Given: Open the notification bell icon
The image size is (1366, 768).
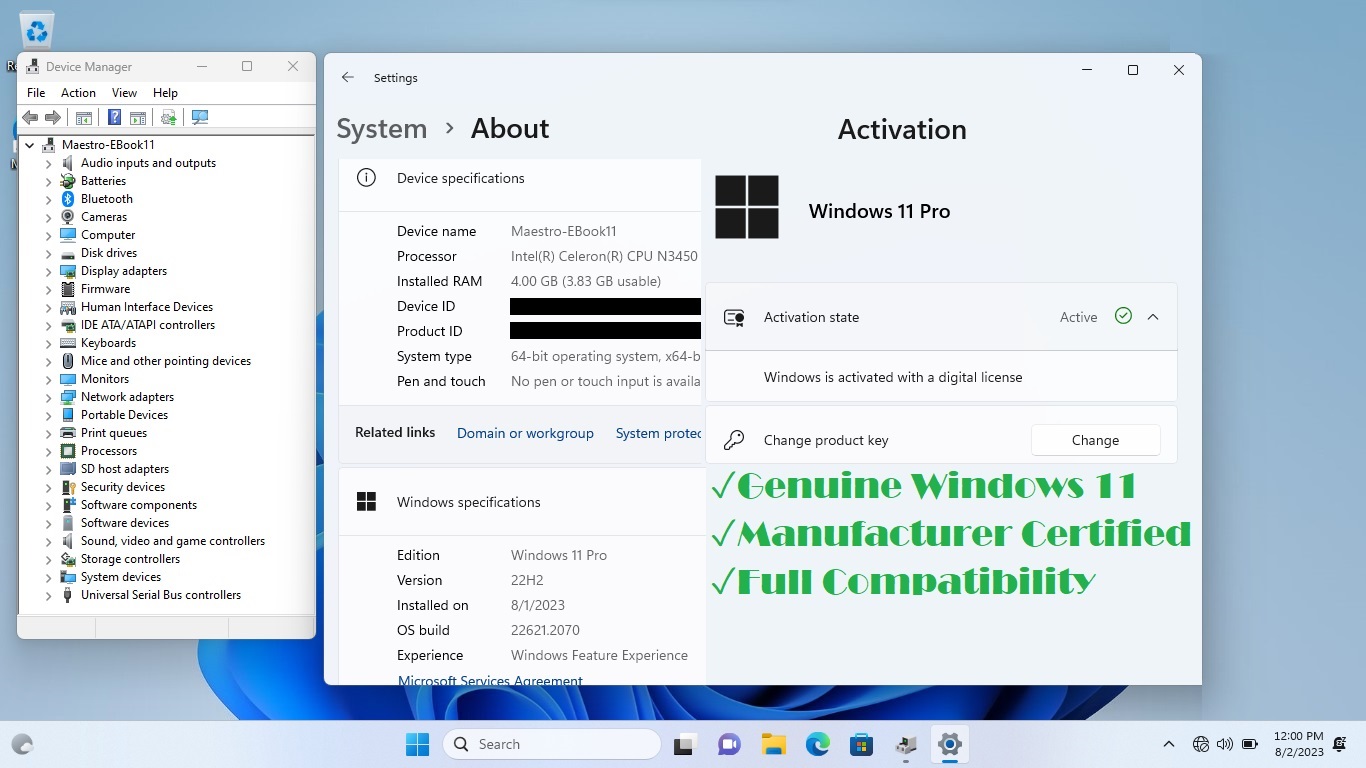Looking at the screenshot, I should [1340, 744].
